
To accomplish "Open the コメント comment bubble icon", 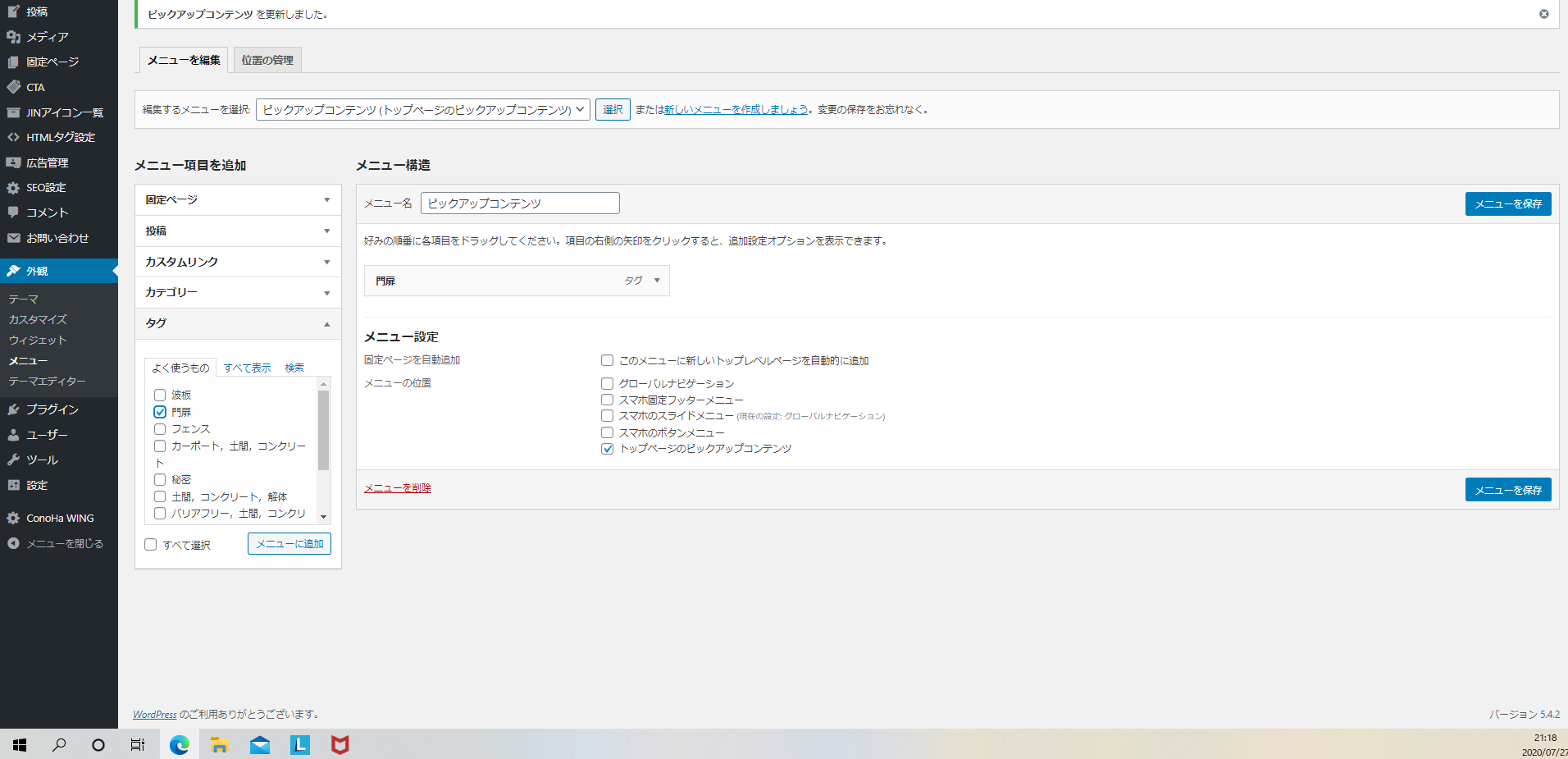I will coord(13,213).
